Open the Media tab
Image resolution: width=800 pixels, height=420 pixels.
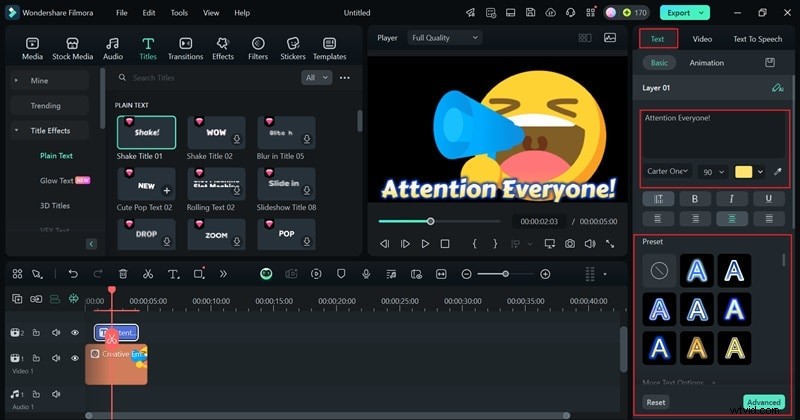32,49
